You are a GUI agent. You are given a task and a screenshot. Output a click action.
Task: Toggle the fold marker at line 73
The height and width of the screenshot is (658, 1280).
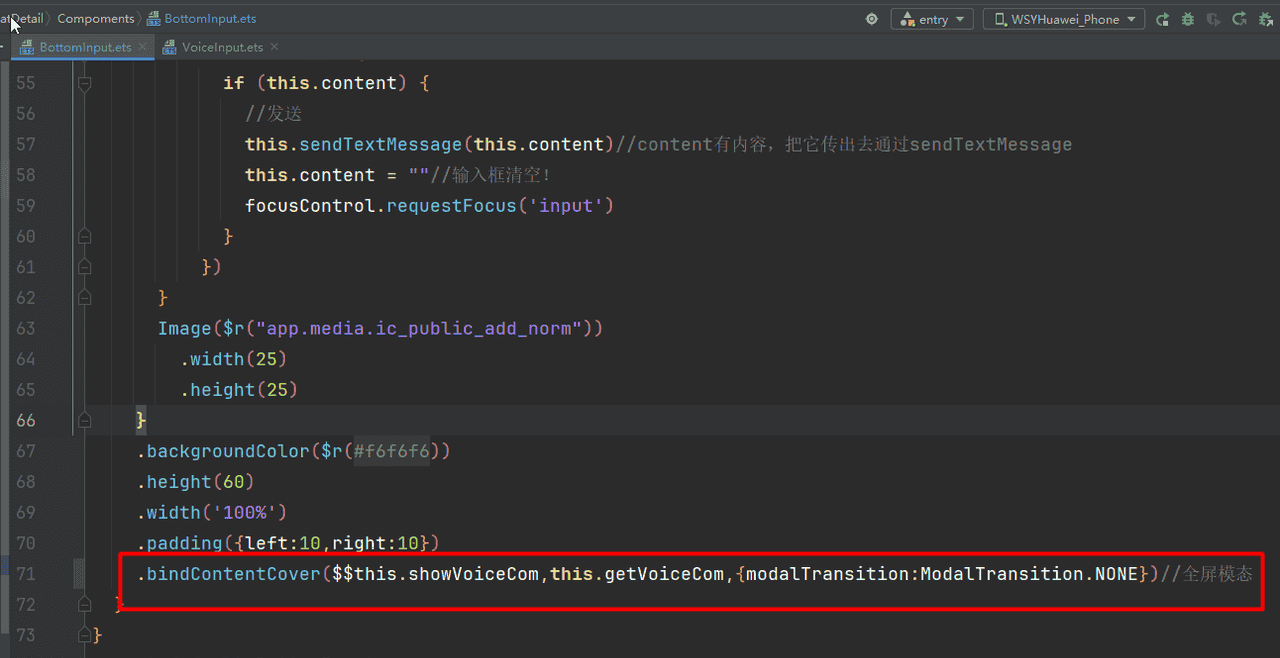click(84, 635)
